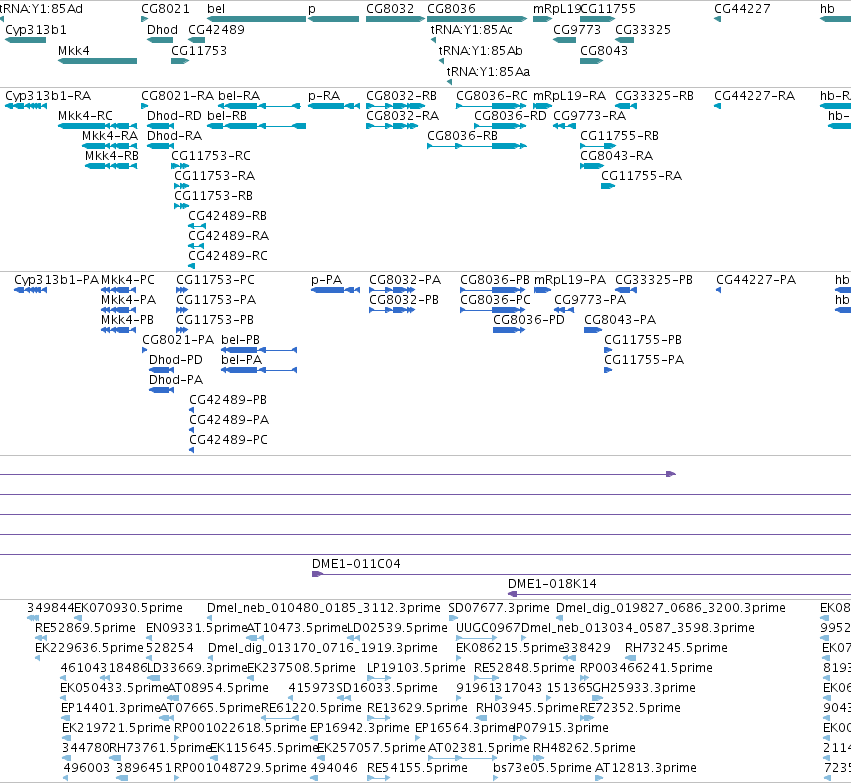The width and height of the screenshot is (851, 783).
Task: Select the bel-RB transcript label
Action: pos(227,116)
